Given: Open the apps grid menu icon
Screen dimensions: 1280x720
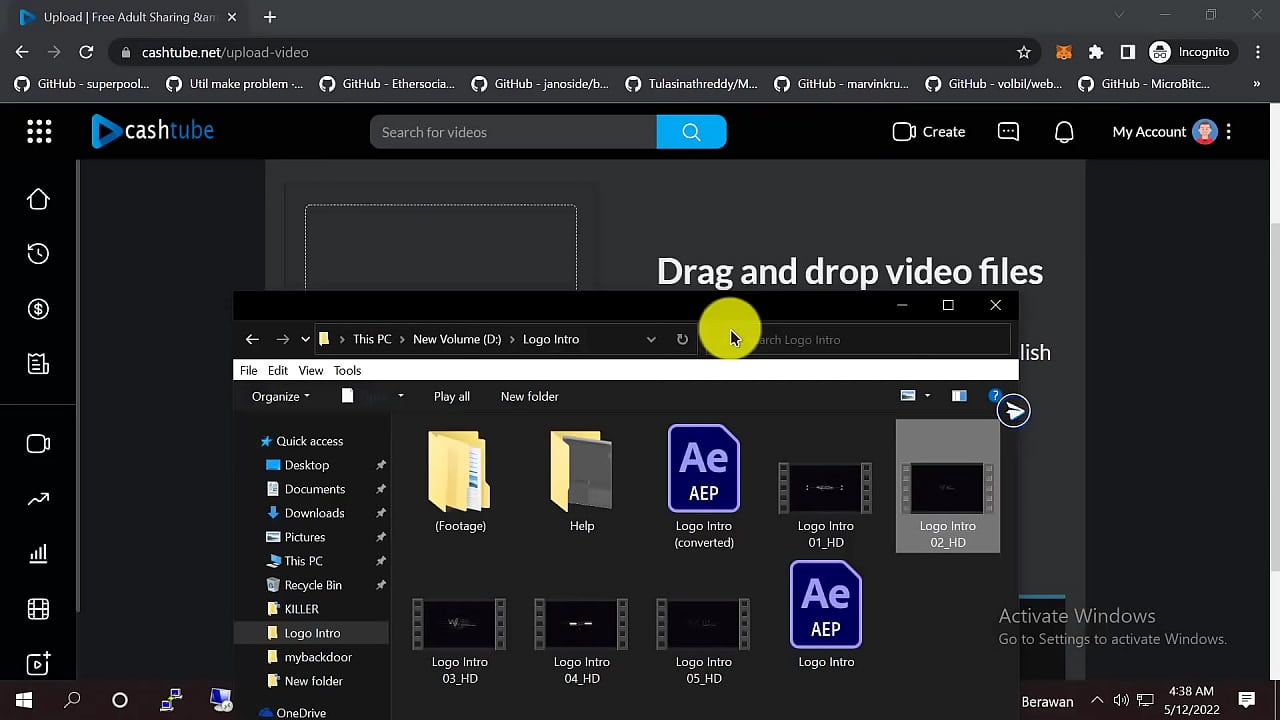Looking at the screenshot, I should click(39, 132).
